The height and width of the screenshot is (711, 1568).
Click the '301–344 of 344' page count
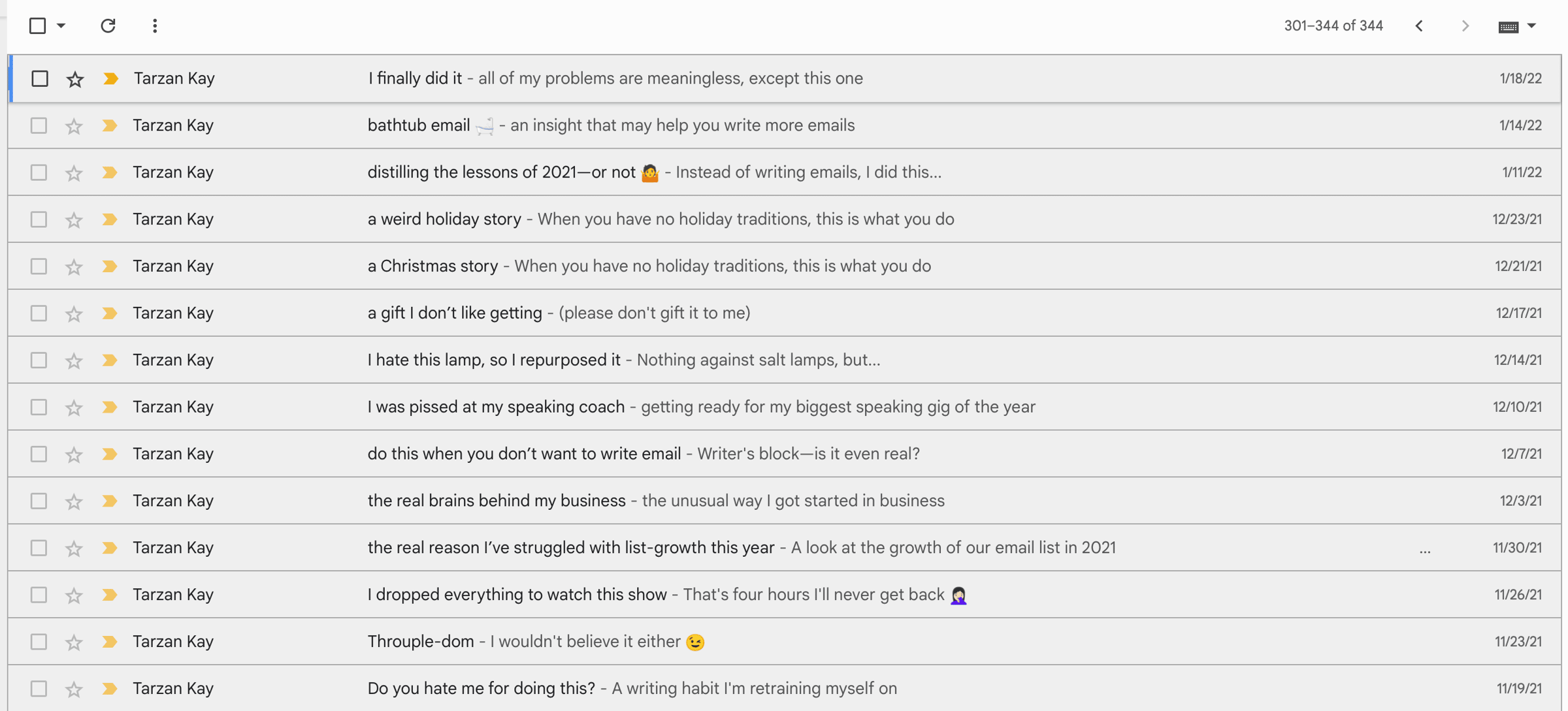click(1333, 26)
